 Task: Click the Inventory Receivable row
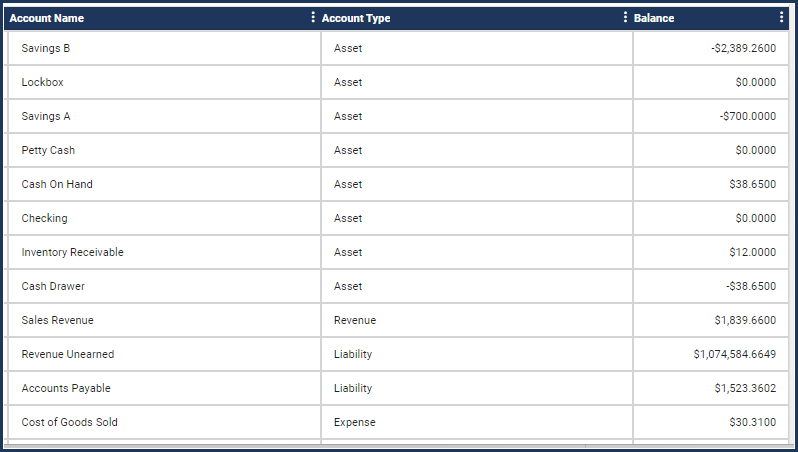(398, 252)
